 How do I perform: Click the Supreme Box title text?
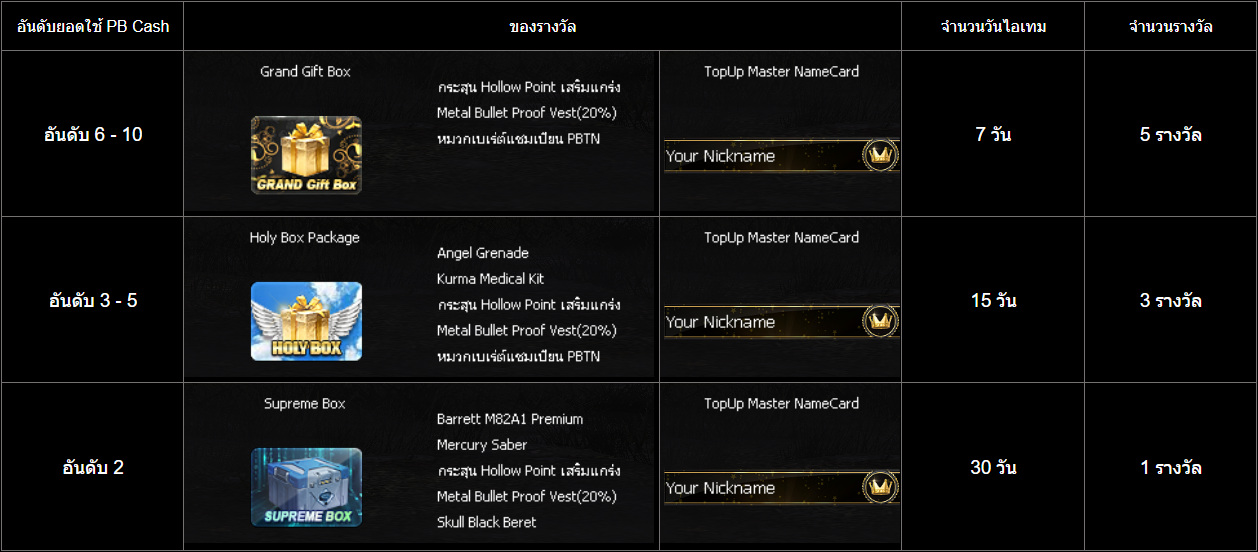click(305, 404)
